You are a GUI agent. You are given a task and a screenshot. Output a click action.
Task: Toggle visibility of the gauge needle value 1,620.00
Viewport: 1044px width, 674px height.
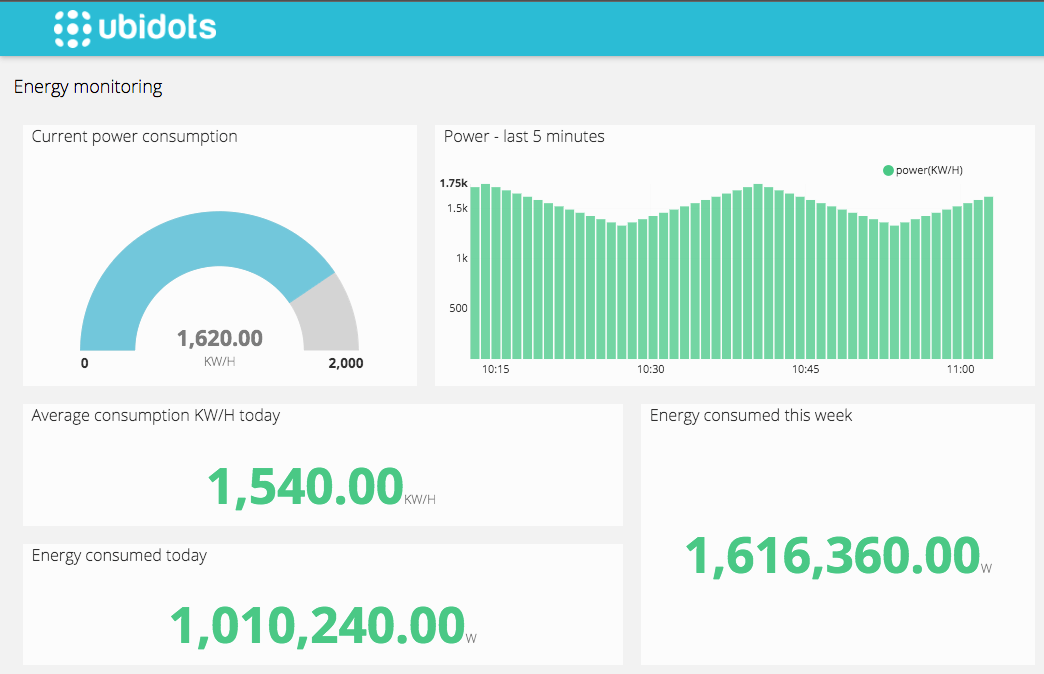coord(219,339)
